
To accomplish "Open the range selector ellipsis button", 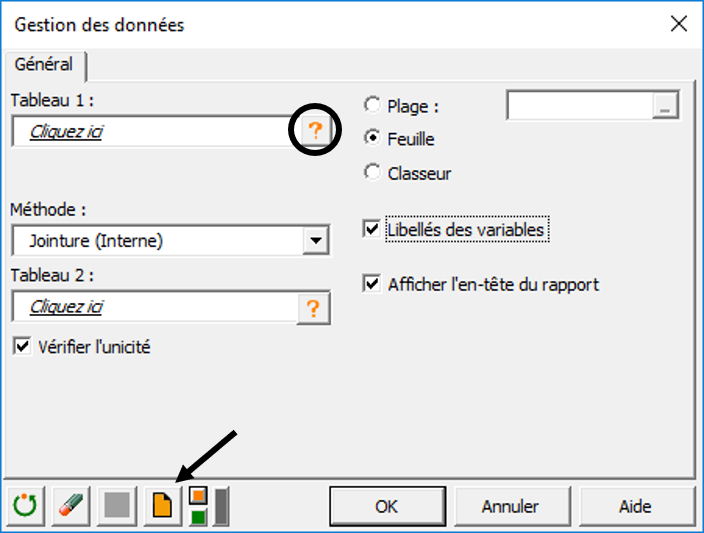I will [x=666, y=106].
